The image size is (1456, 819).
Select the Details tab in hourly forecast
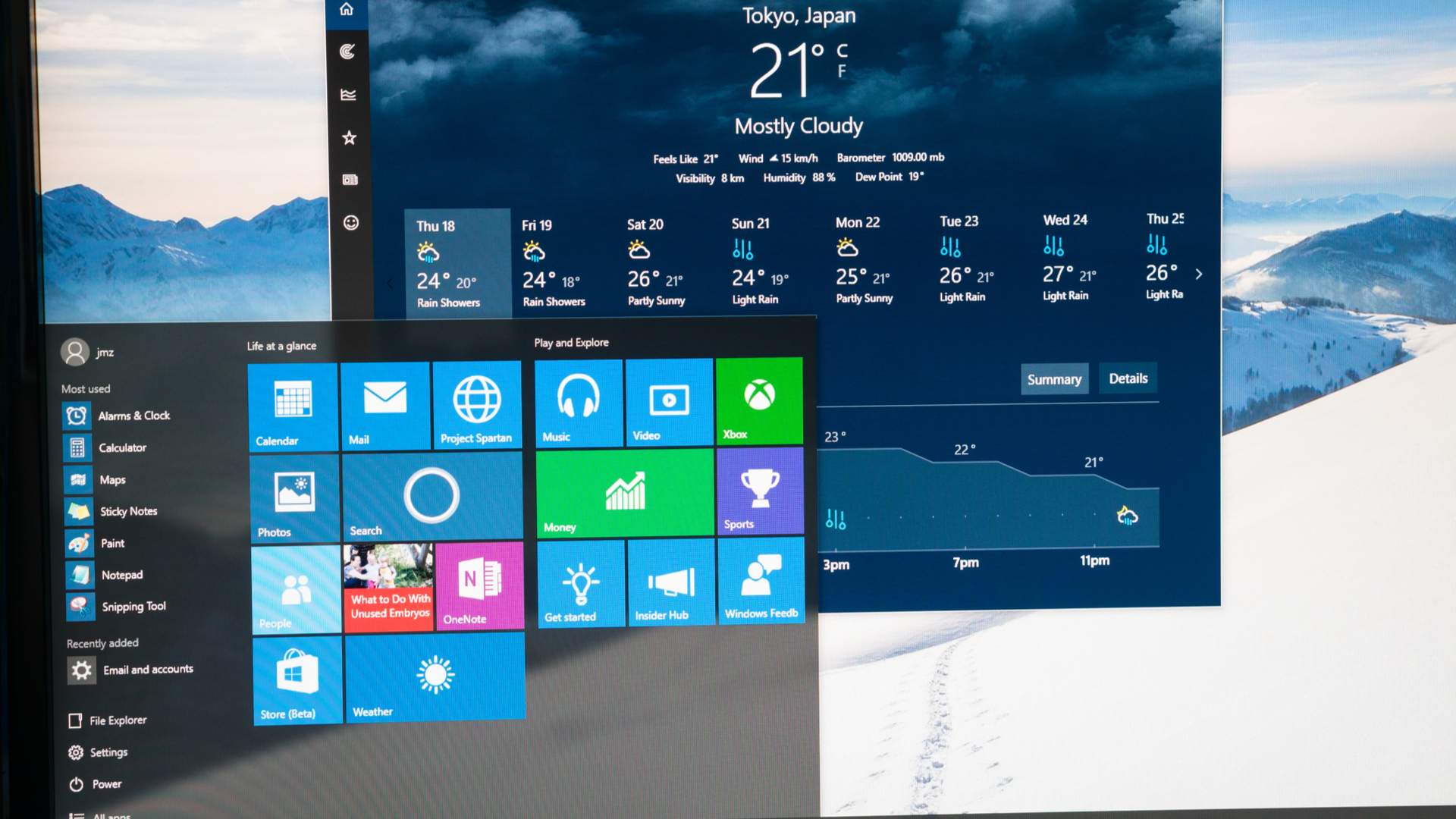pyautogui.click(x=1128, y=378)
